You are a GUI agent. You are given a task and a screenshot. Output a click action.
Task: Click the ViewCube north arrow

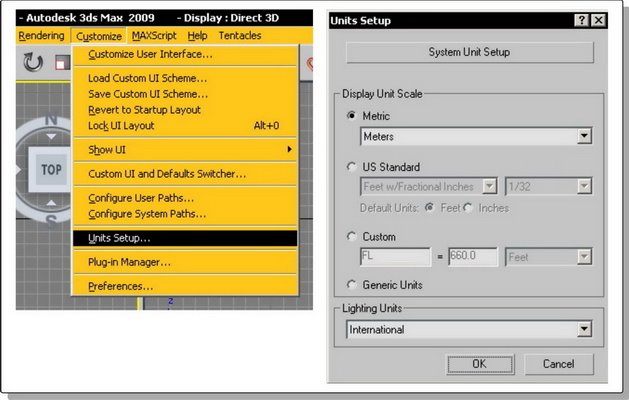tap(51, 137)
